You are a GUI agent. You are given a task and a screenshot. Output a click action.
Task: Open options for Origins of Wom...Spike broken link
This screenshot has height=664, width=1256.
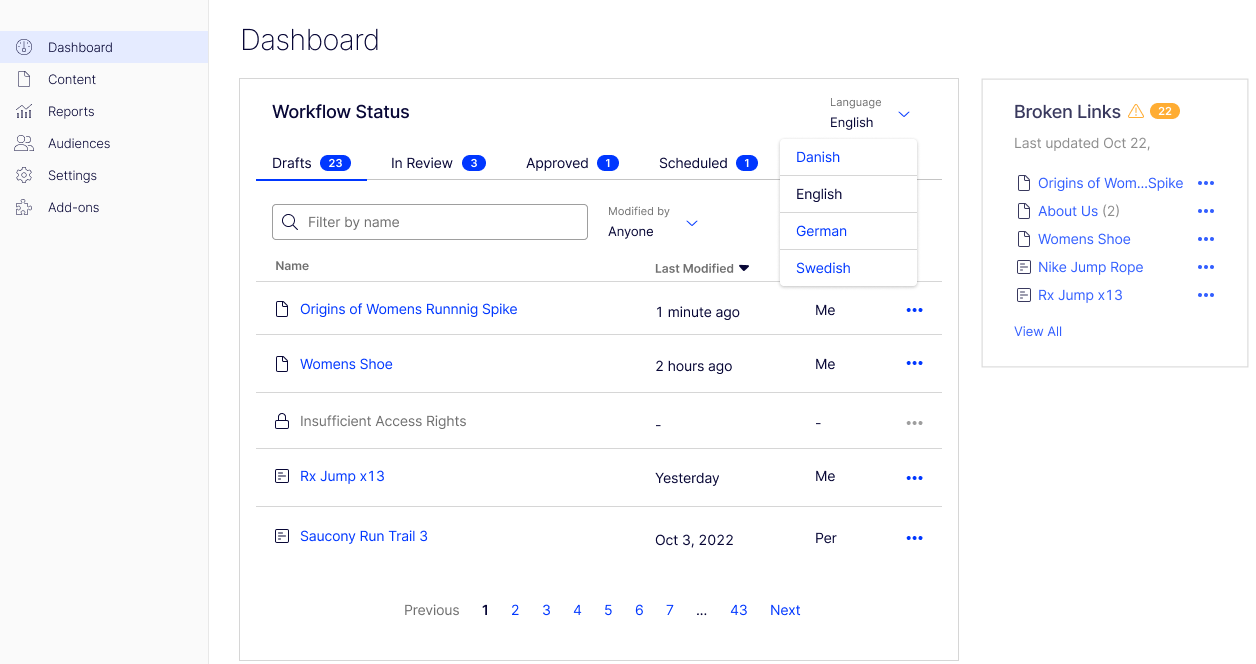(x=1206, y=183)
